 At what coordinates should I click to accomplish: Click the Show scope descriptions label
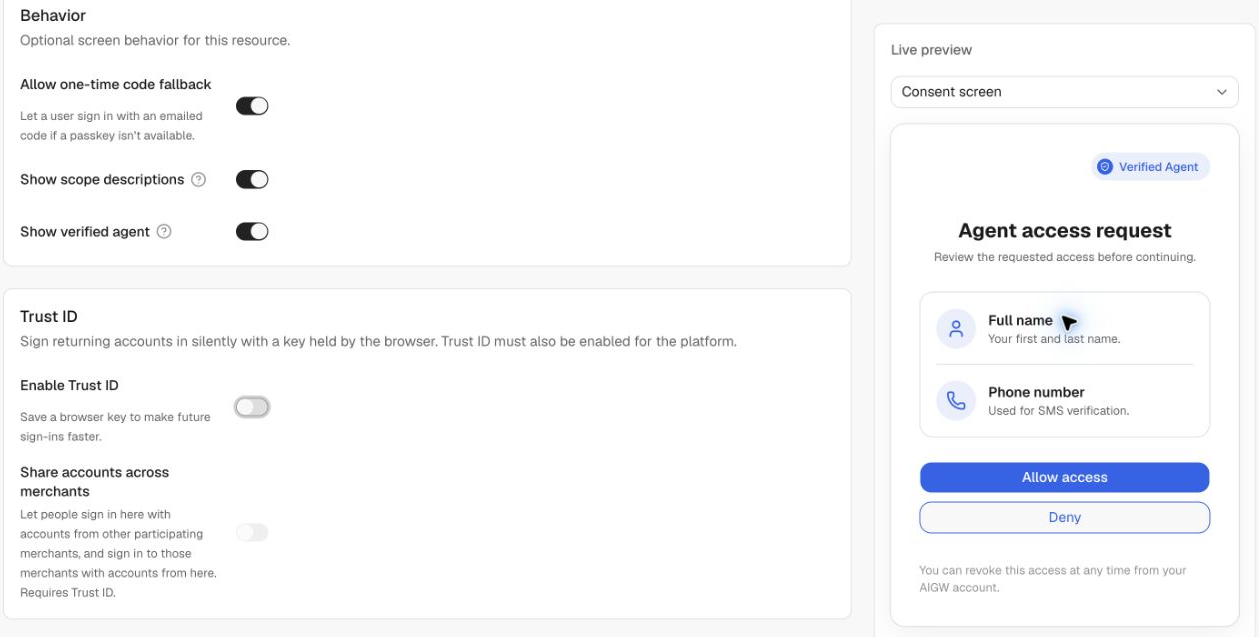click(102, 180)
